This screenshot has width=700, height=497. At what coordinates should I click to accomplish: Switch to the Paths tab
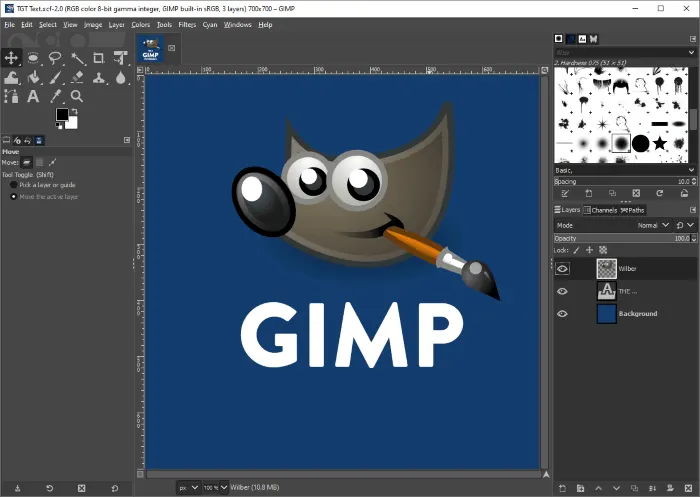633,210
